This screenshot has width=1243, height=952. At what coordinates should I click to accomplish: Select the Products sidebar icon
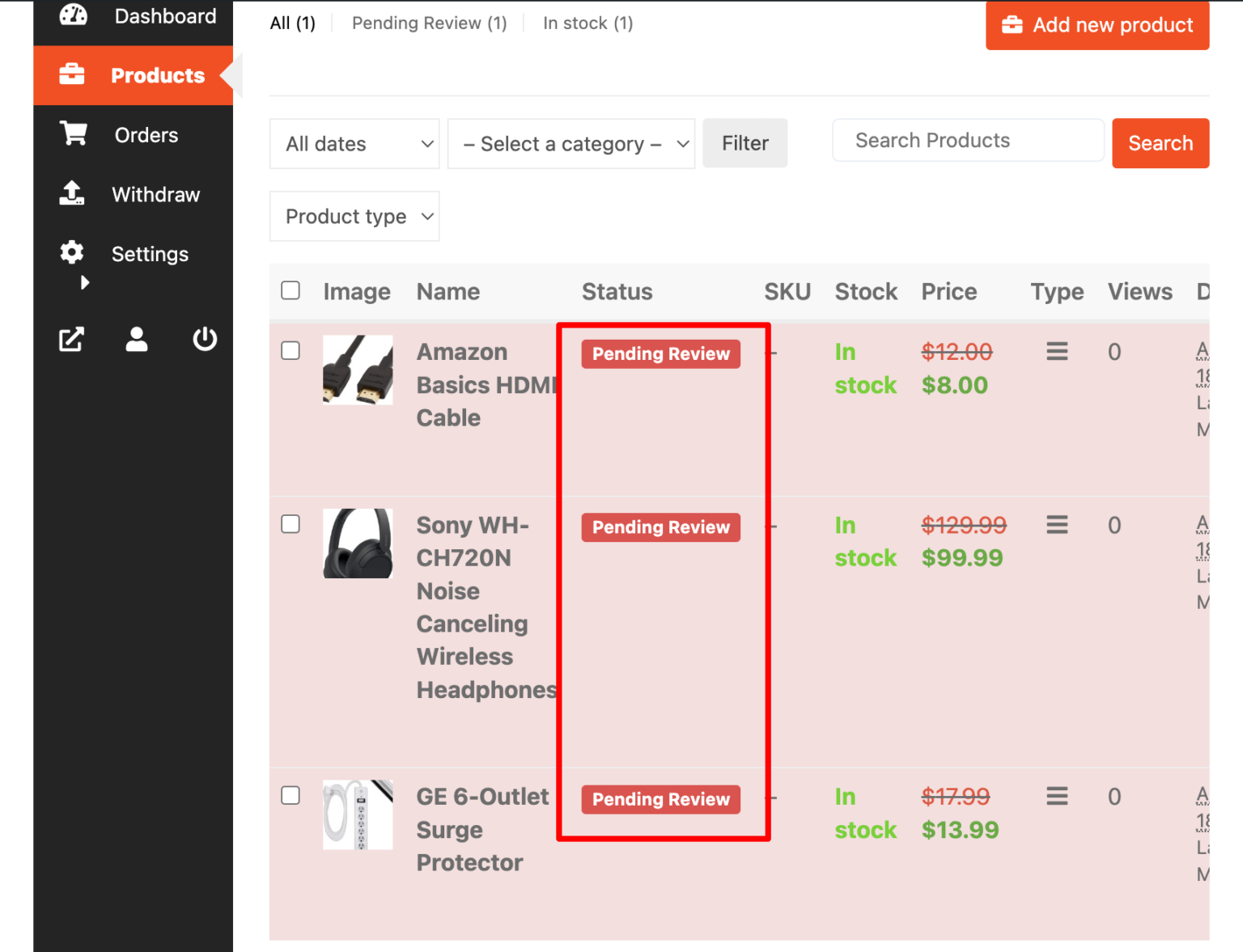coord(72,74)
